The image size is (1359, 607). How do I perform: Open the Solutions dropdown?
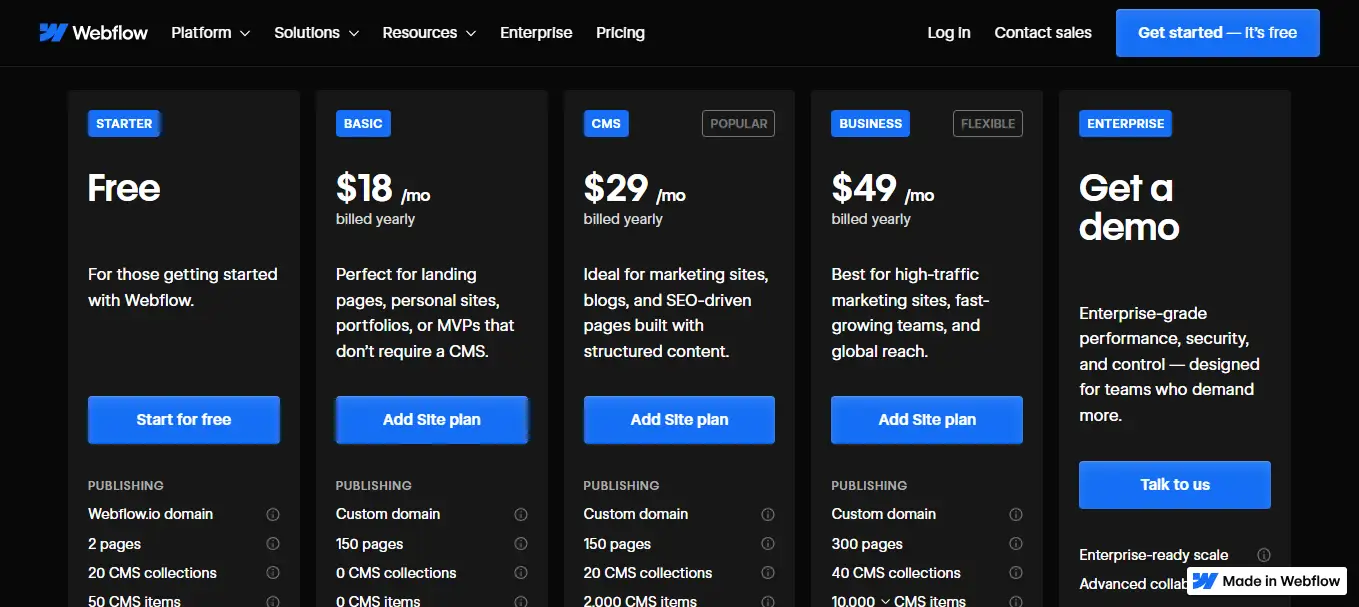click(x=316, y=33)
